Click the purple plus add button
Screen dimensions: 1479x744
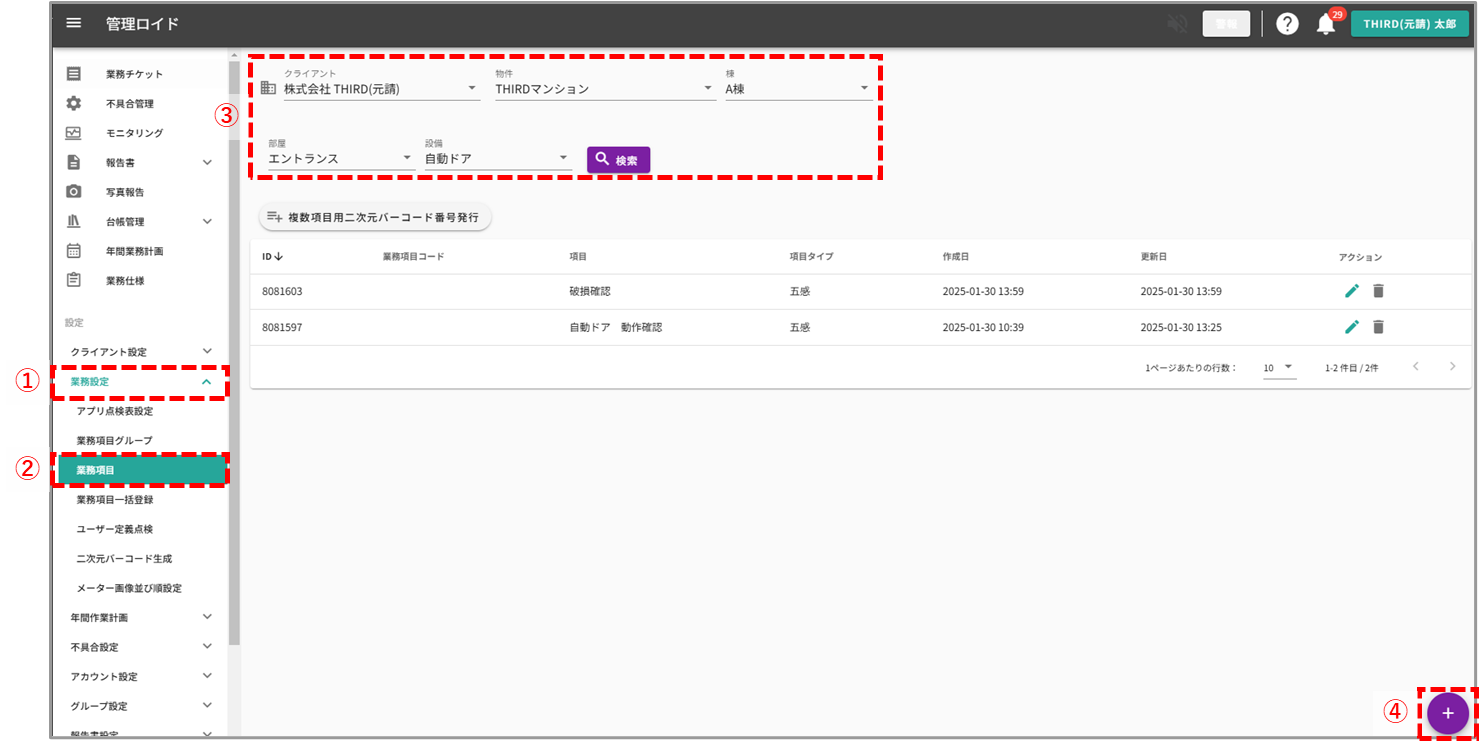pos(1447,713)
